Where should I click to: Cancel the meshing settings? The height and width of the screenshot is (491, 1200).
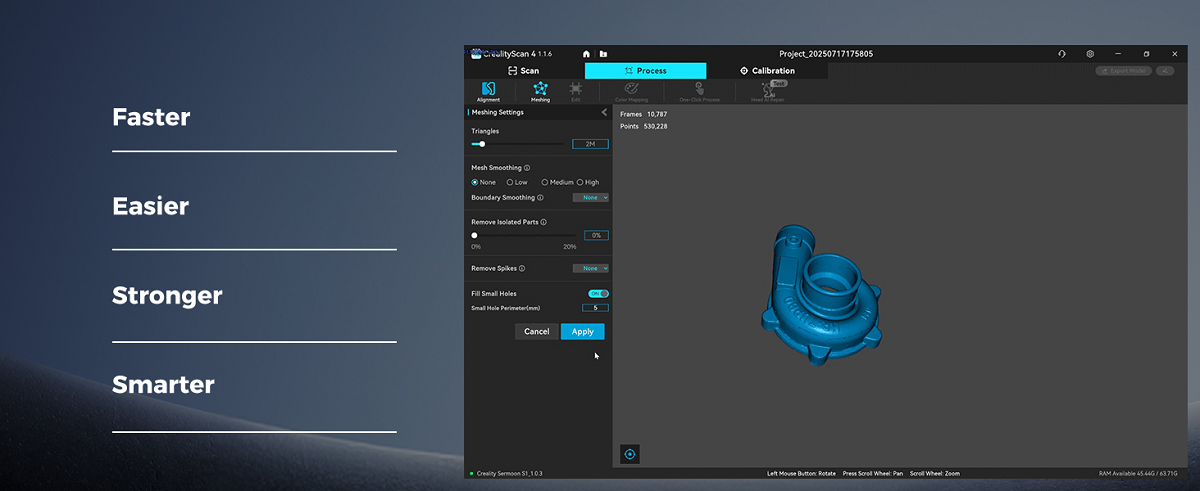pyautogui.click(x=536, y=331)
